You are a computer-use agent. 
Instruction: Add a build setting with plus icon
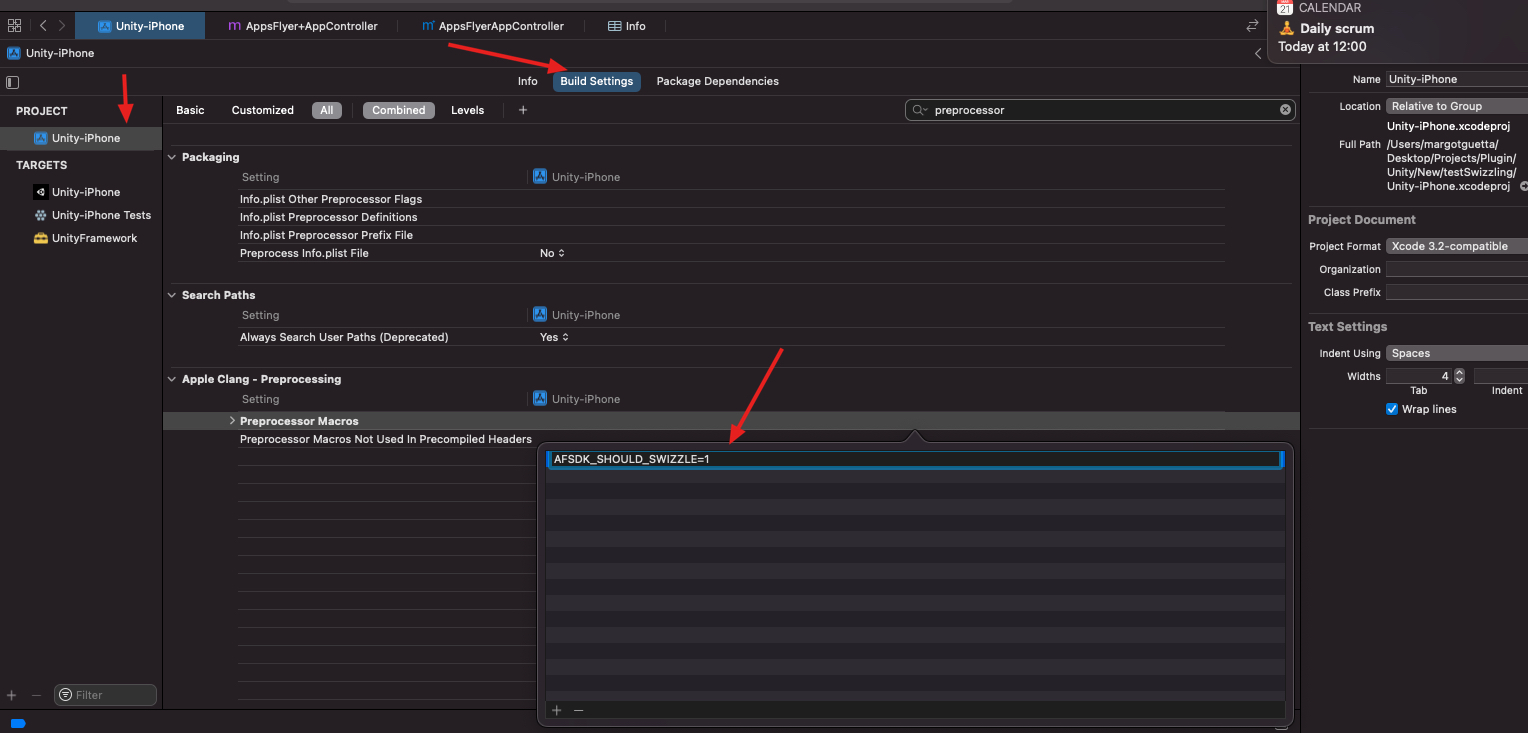(523, 110)
